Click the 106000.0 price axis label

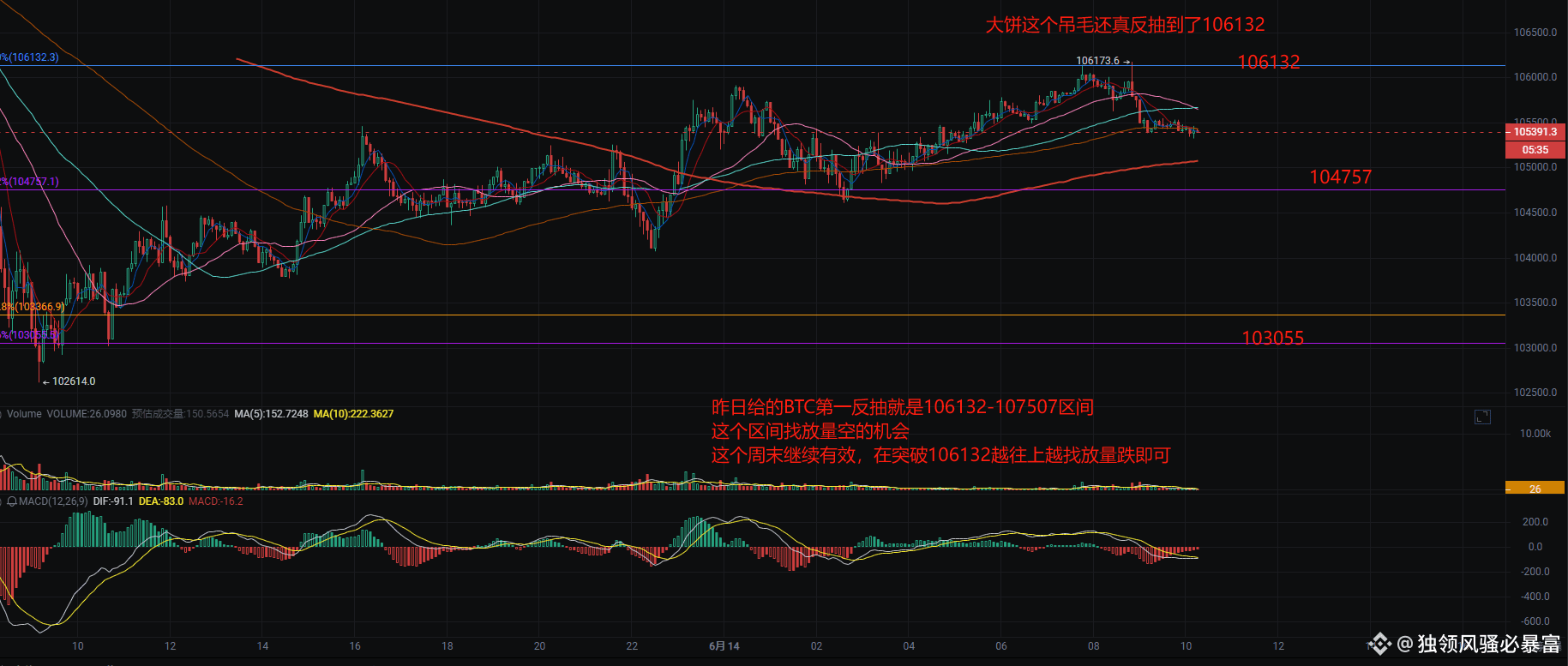coord(1535,77)
